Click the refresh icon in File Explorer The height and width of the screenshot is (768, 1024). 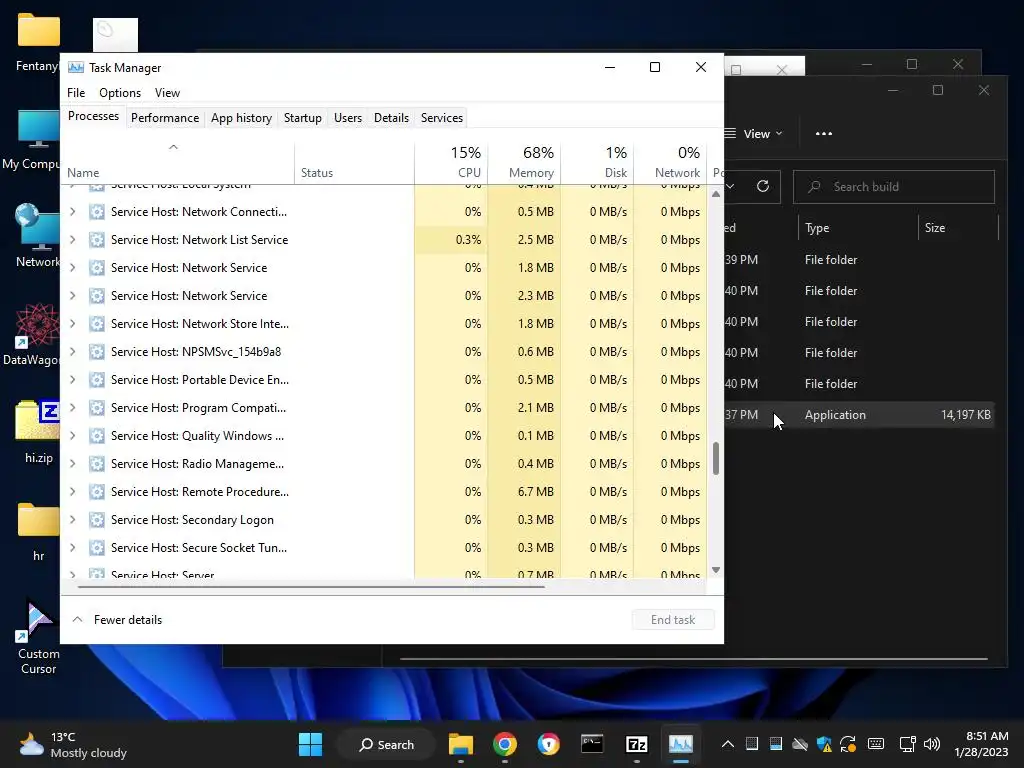(x=763, y=187)
